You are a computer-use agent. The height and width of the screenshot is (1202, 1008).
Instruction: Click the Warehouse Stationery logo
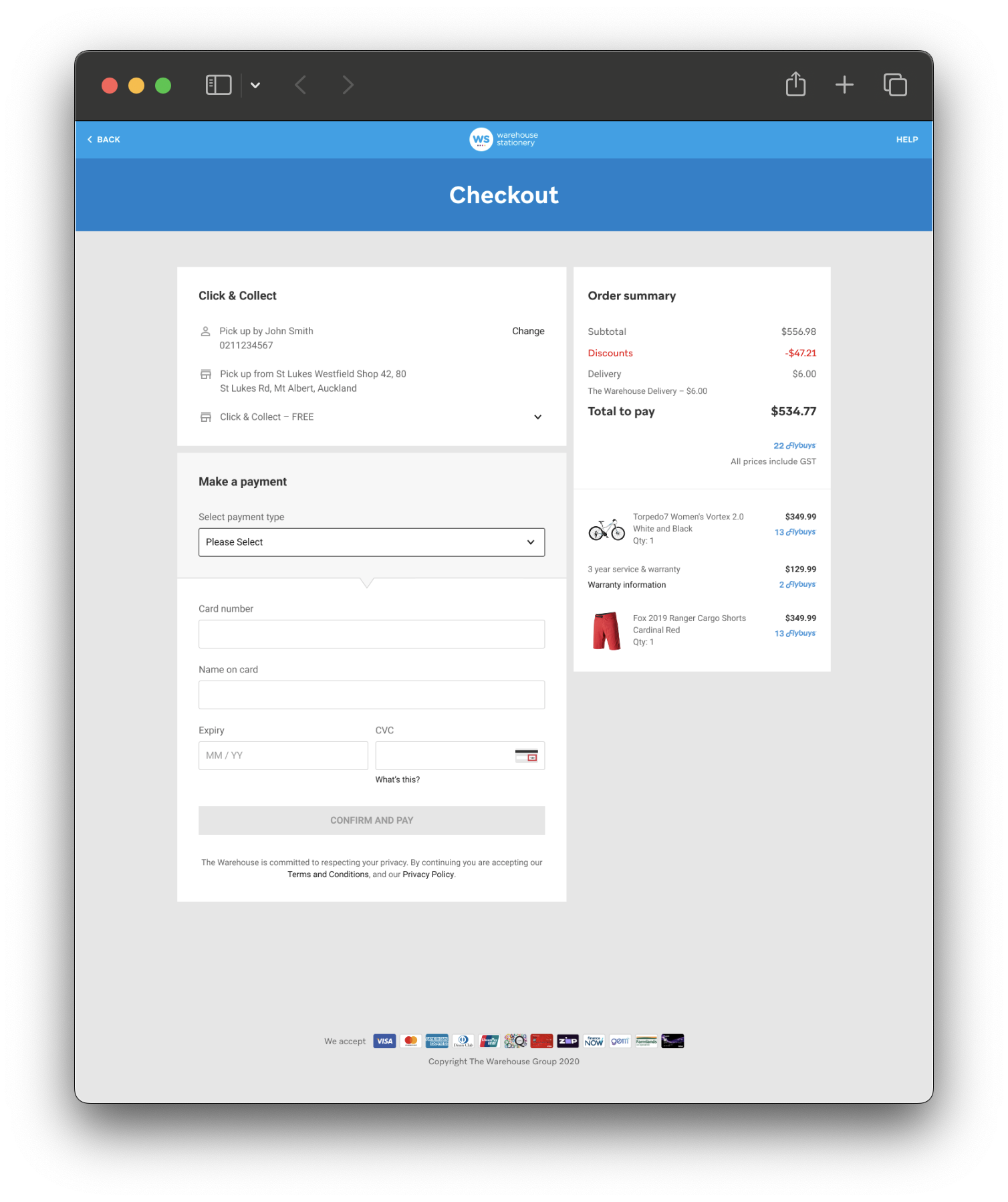coord(504,139)
